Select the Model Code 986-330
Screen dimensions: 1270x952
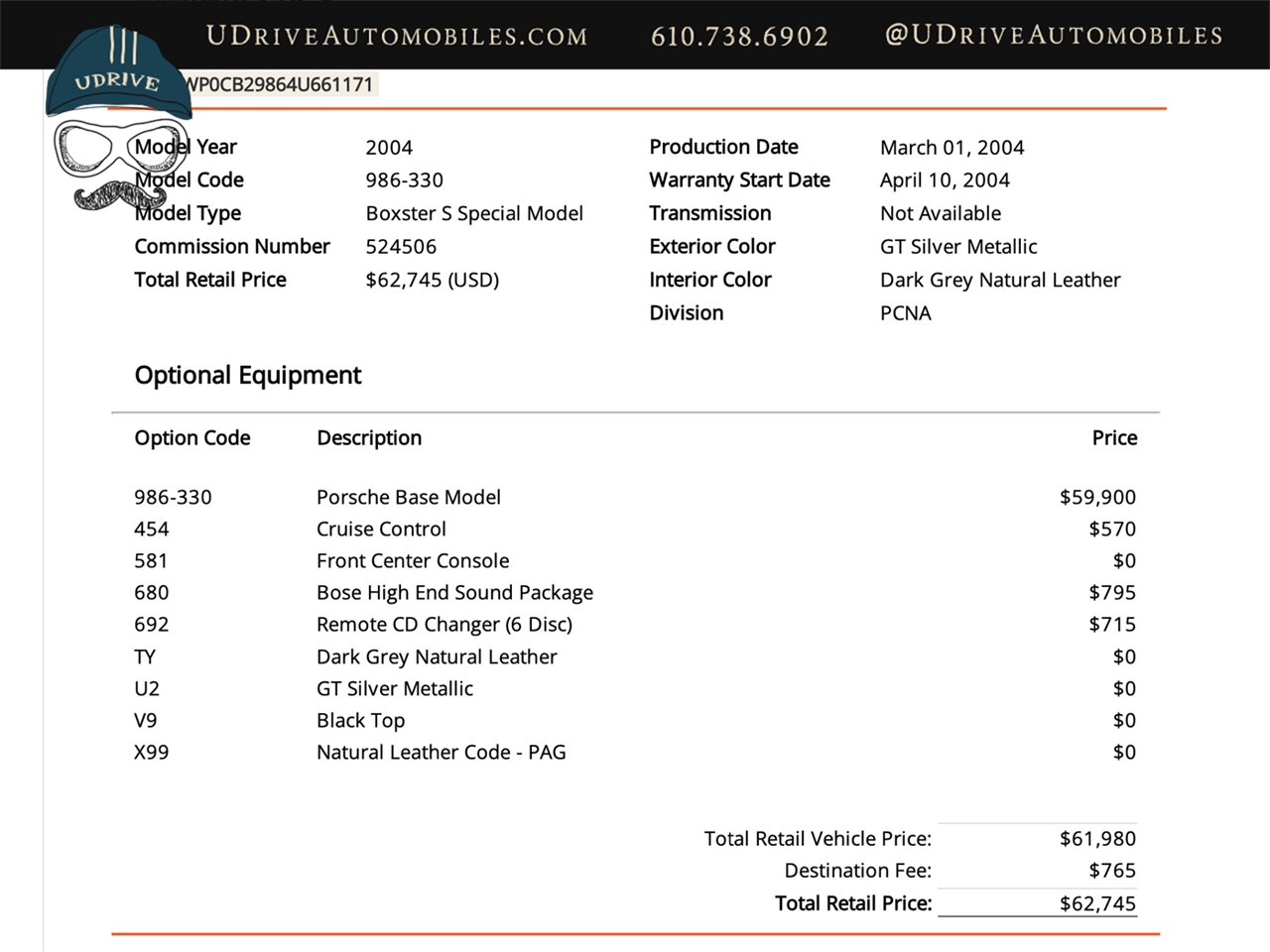pos(404,179)
